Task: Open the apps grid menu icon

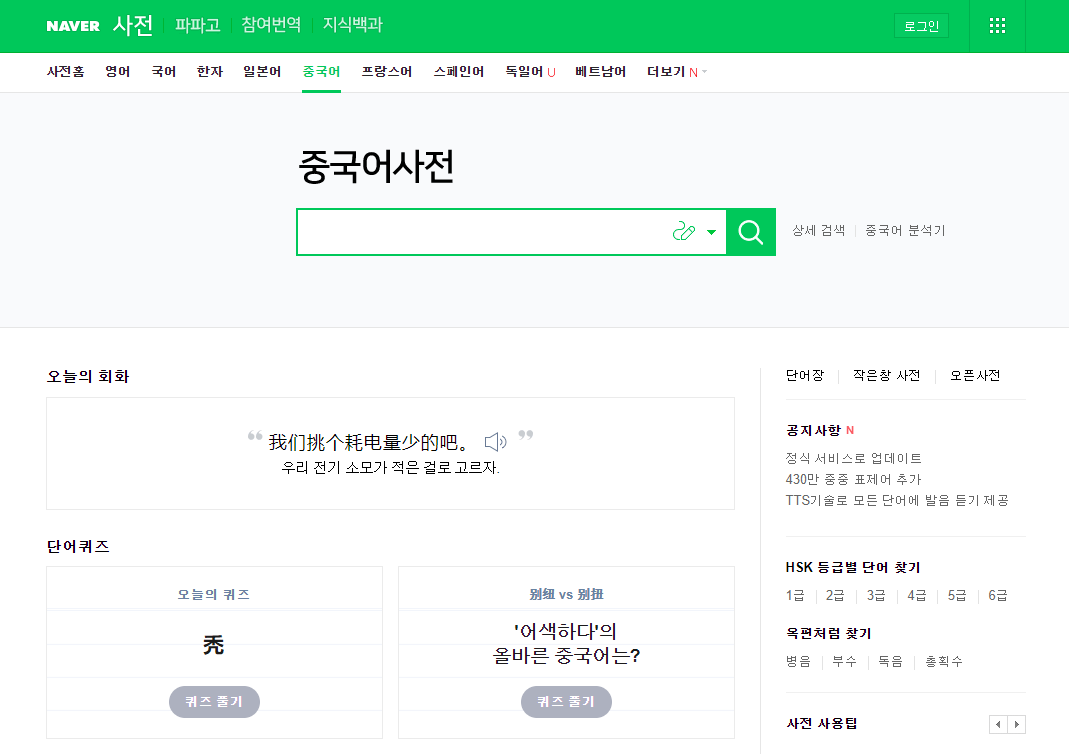Action: [997, 26]
